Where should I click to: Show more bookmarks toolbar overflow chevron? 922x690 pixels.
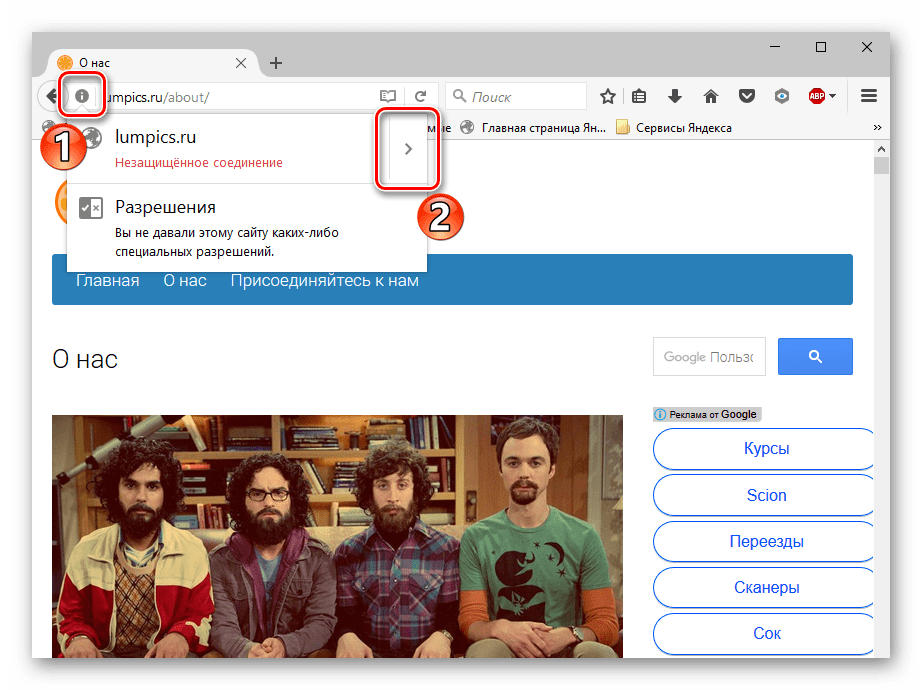click(877, 128)
